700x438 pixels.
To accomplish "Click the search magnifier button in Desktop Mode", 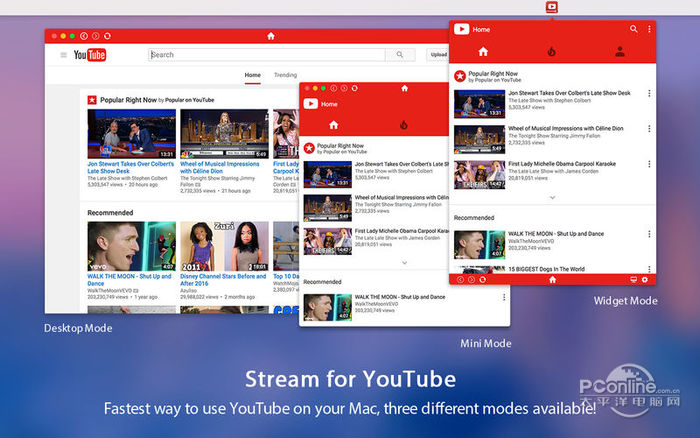I will tap(400, 54).
